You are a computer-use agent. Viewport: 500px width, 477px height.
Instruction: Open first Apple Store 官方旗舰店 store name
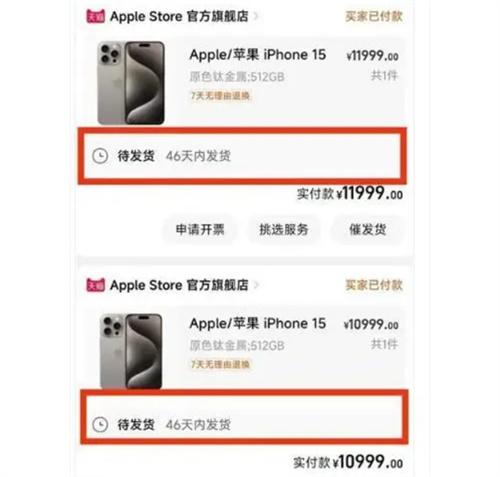(x=179, y=16)
